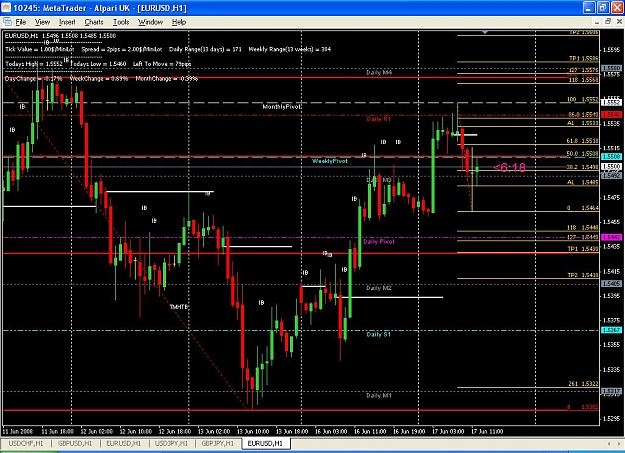Click the Daily Range(13 days) = 171 text

(x=205, y=49)
